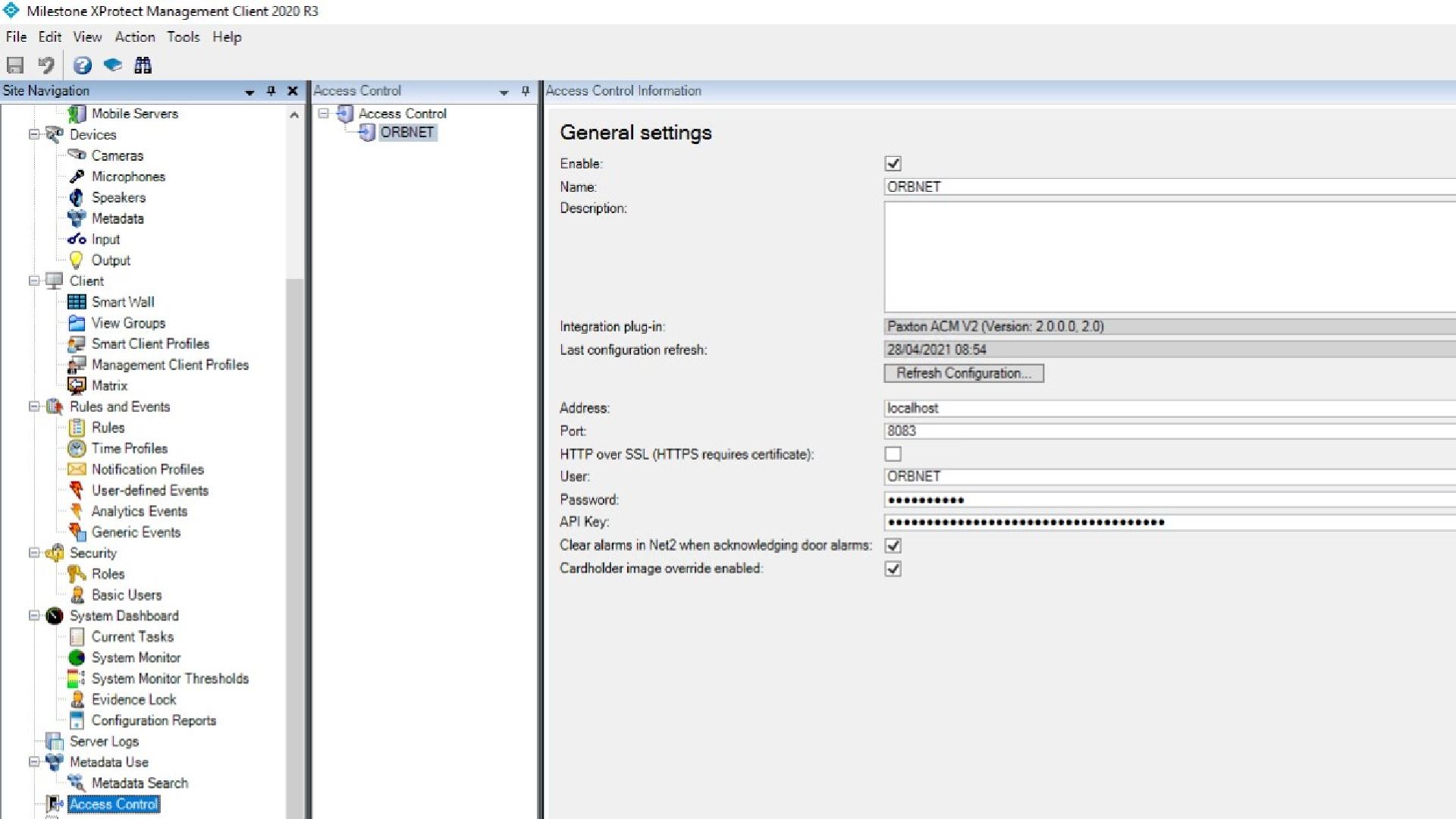Screen dimensions: 1456x819
Task: Select Current Tasks tree item
Action: tap(133, 637)
